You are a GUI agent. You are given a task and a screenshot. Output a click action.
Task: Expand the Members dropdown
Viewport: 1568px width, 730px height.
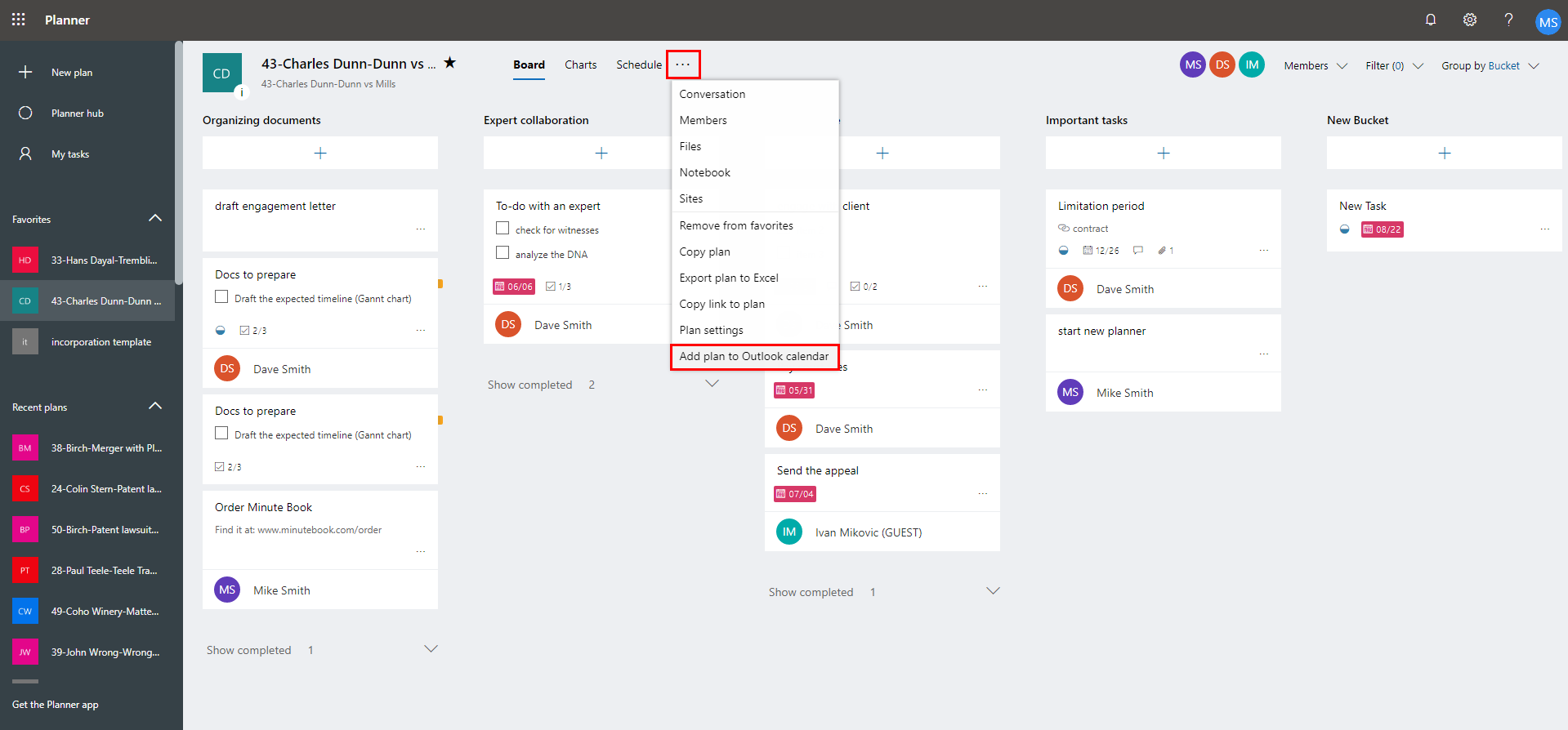[1315, 65]
